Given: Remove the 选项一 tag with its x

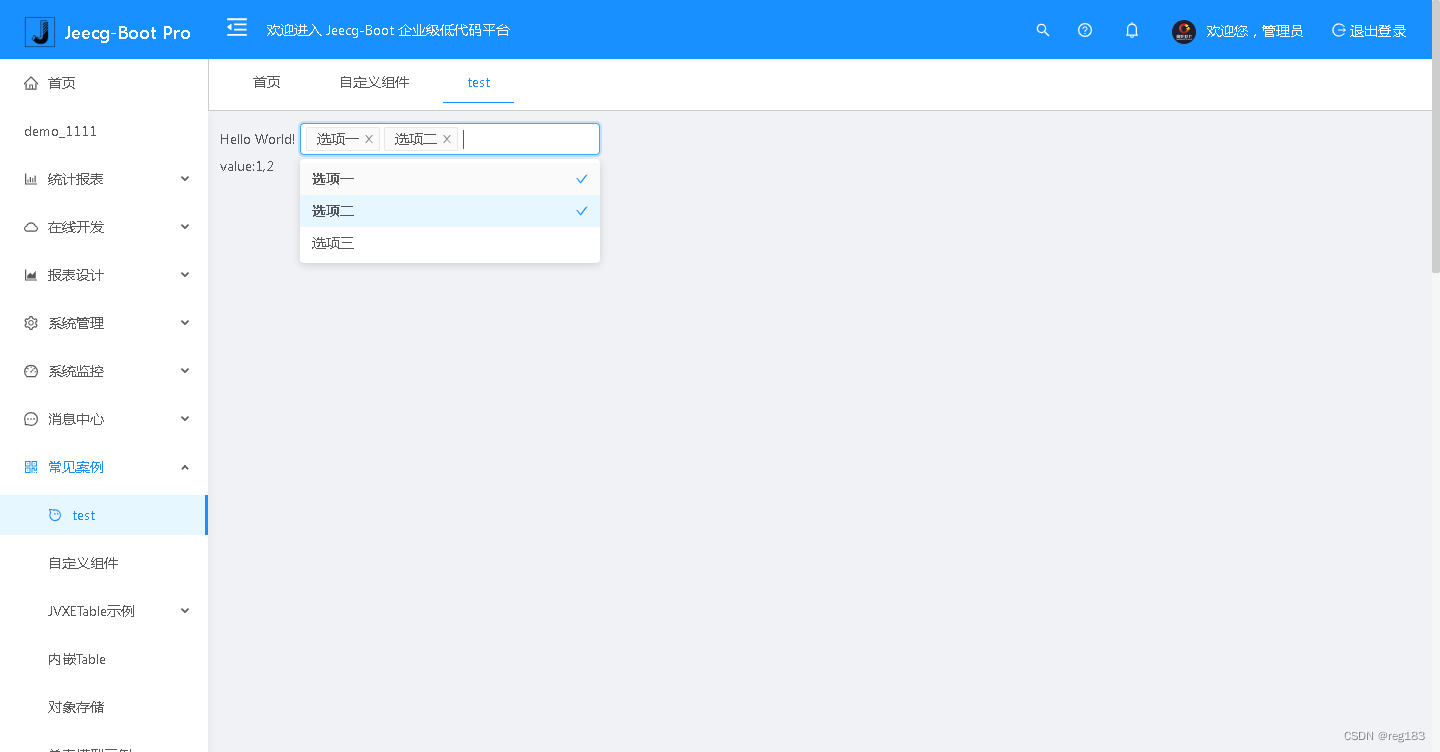Looking at the screenshot, I should pyautogui.click(x=369, y=139).
